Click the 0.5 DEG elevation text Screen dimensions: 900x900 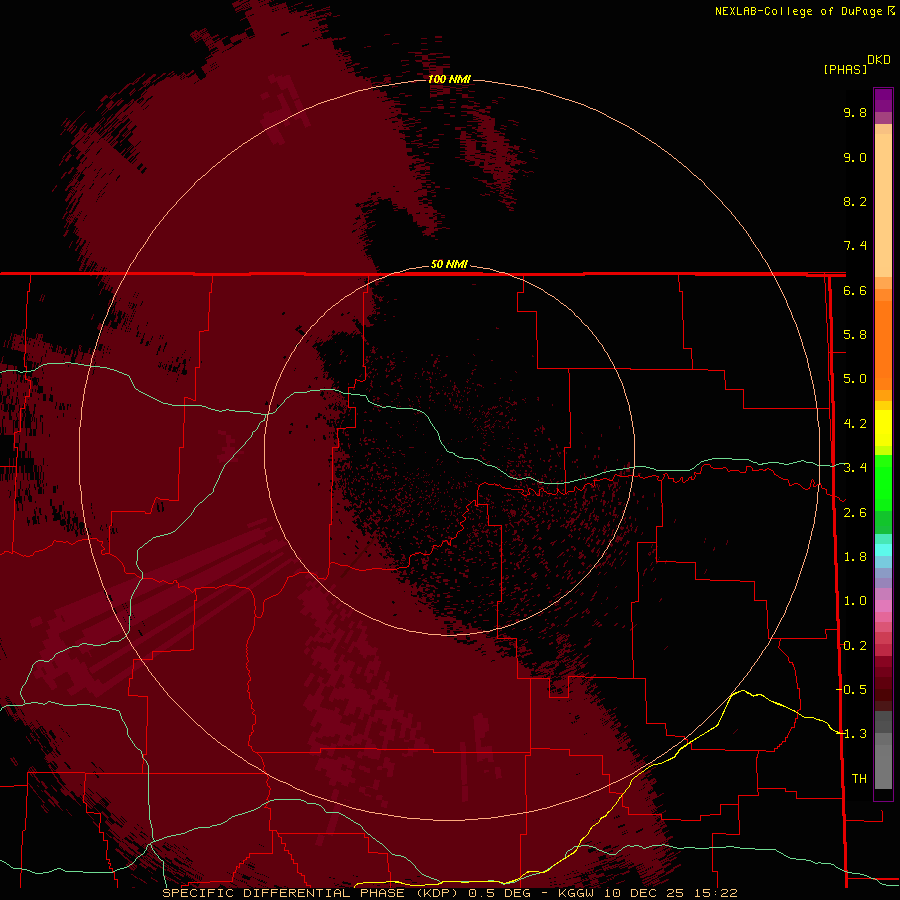point(499,893)
